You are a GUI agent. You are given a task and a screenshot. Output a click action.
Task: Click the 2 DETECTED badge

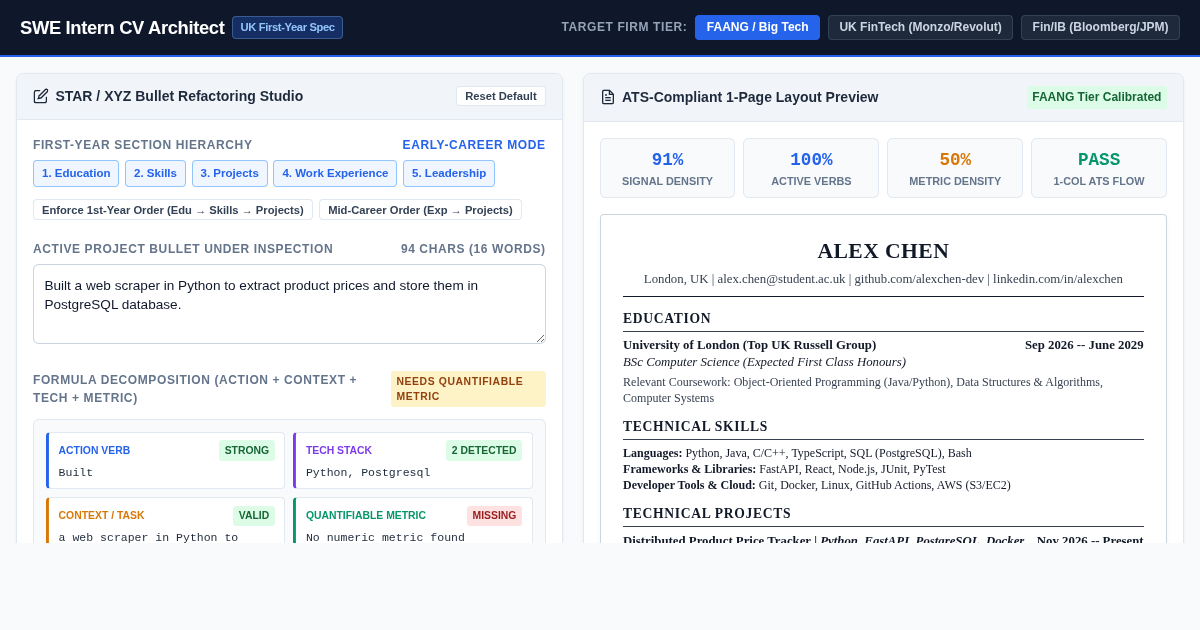click(484, 450)
